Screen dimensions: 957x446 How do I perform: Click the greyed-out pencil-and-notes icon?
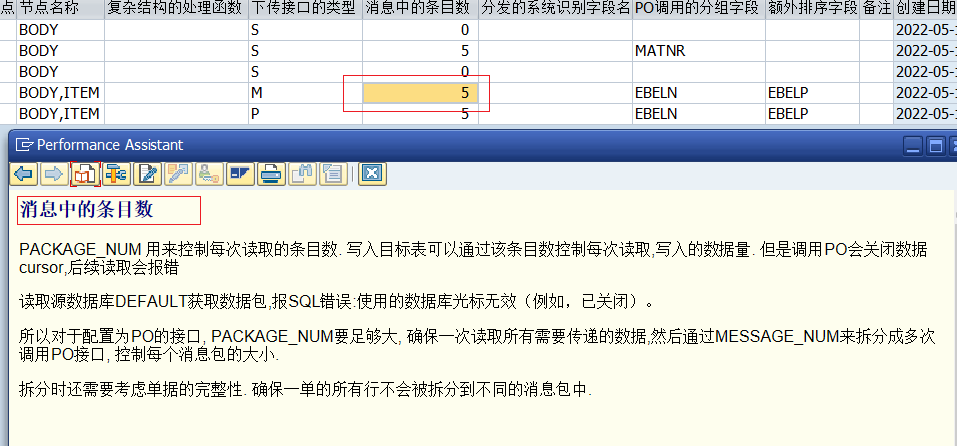tap(178, 174)
